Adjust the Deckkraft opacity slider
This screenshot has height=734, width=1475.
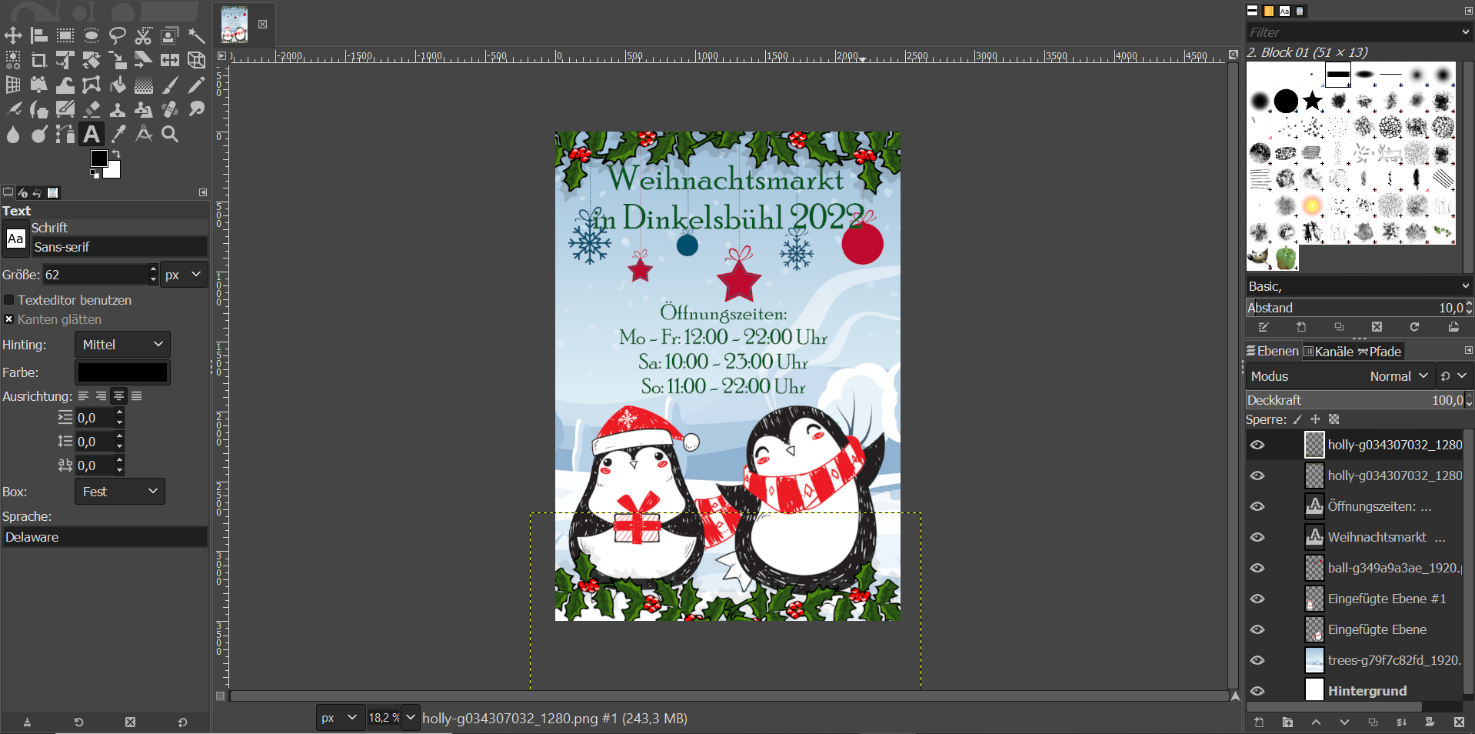[1359, 400]
